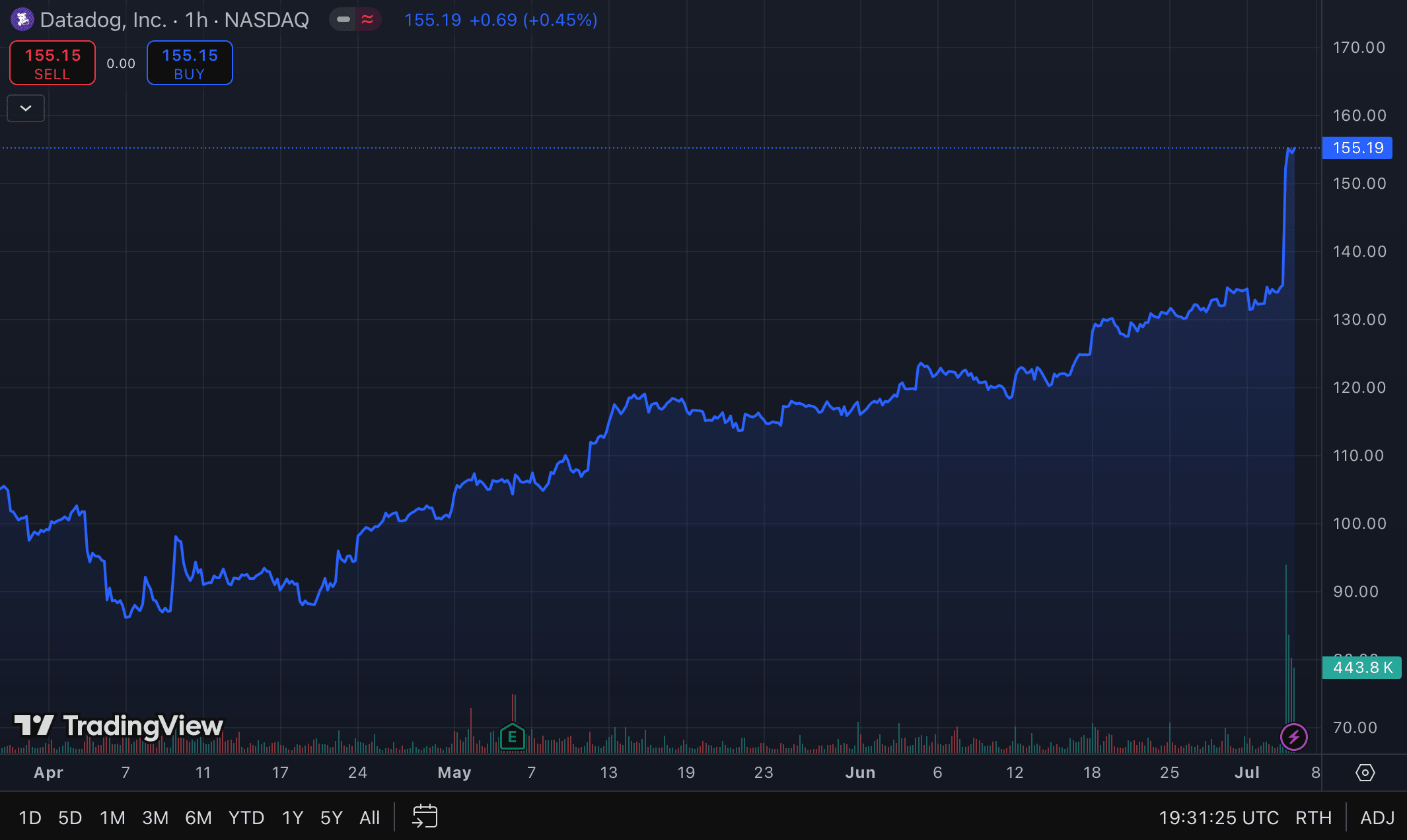Click the NASDAQ exchange label
This screenshot has height=840, width=1407.
pyautogui.click(x=266, y=20)
